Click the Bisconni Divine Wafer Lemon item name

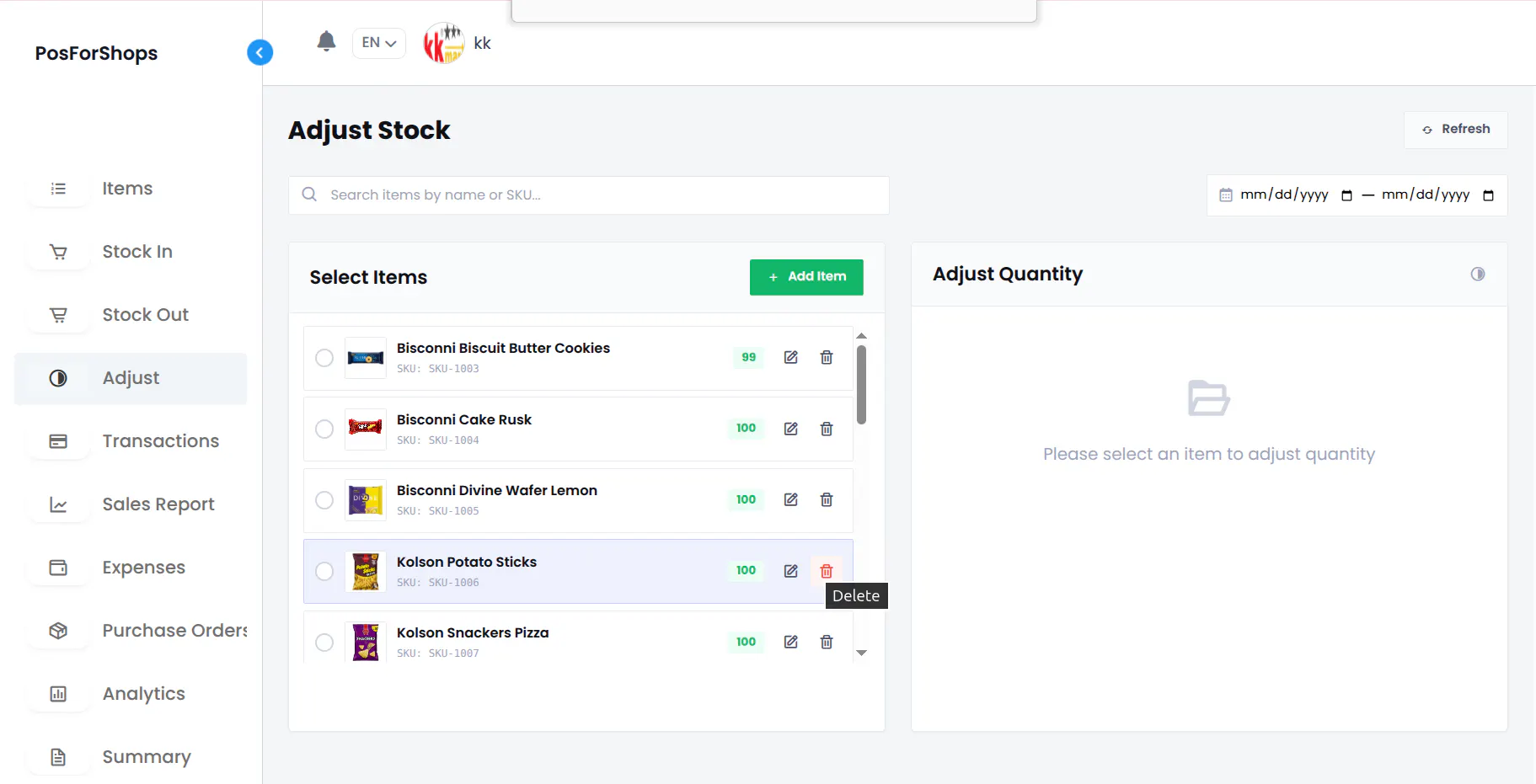[497, 490]
